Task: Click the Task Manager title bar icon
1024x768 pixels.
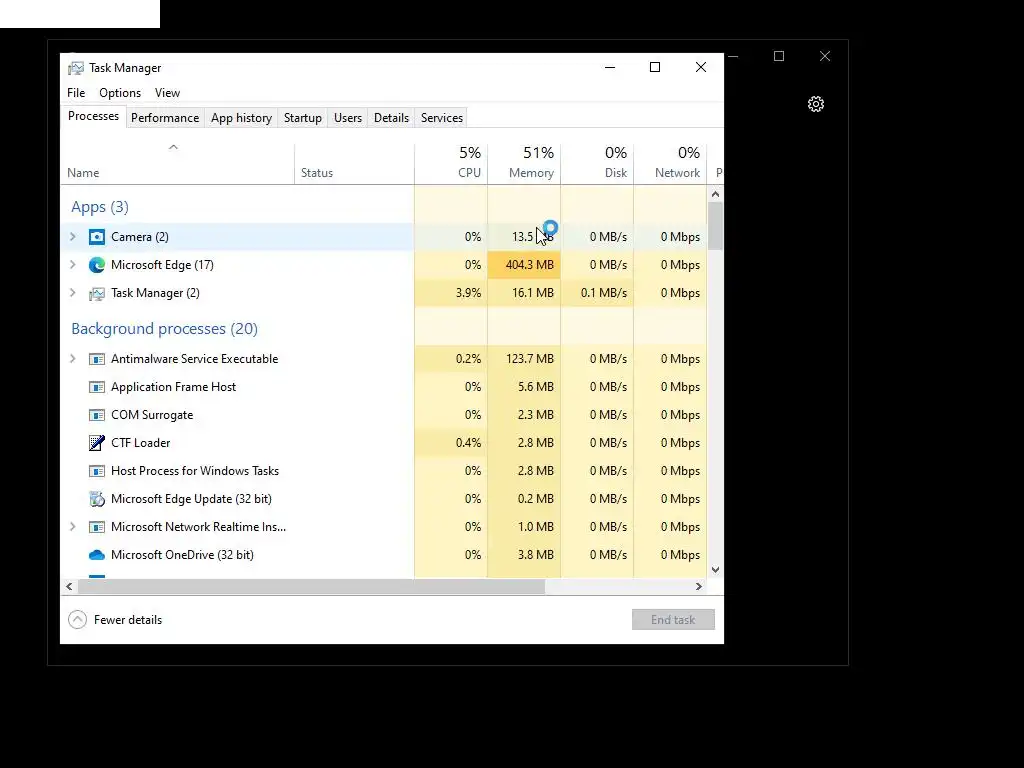Action: [x=76, y=68]
